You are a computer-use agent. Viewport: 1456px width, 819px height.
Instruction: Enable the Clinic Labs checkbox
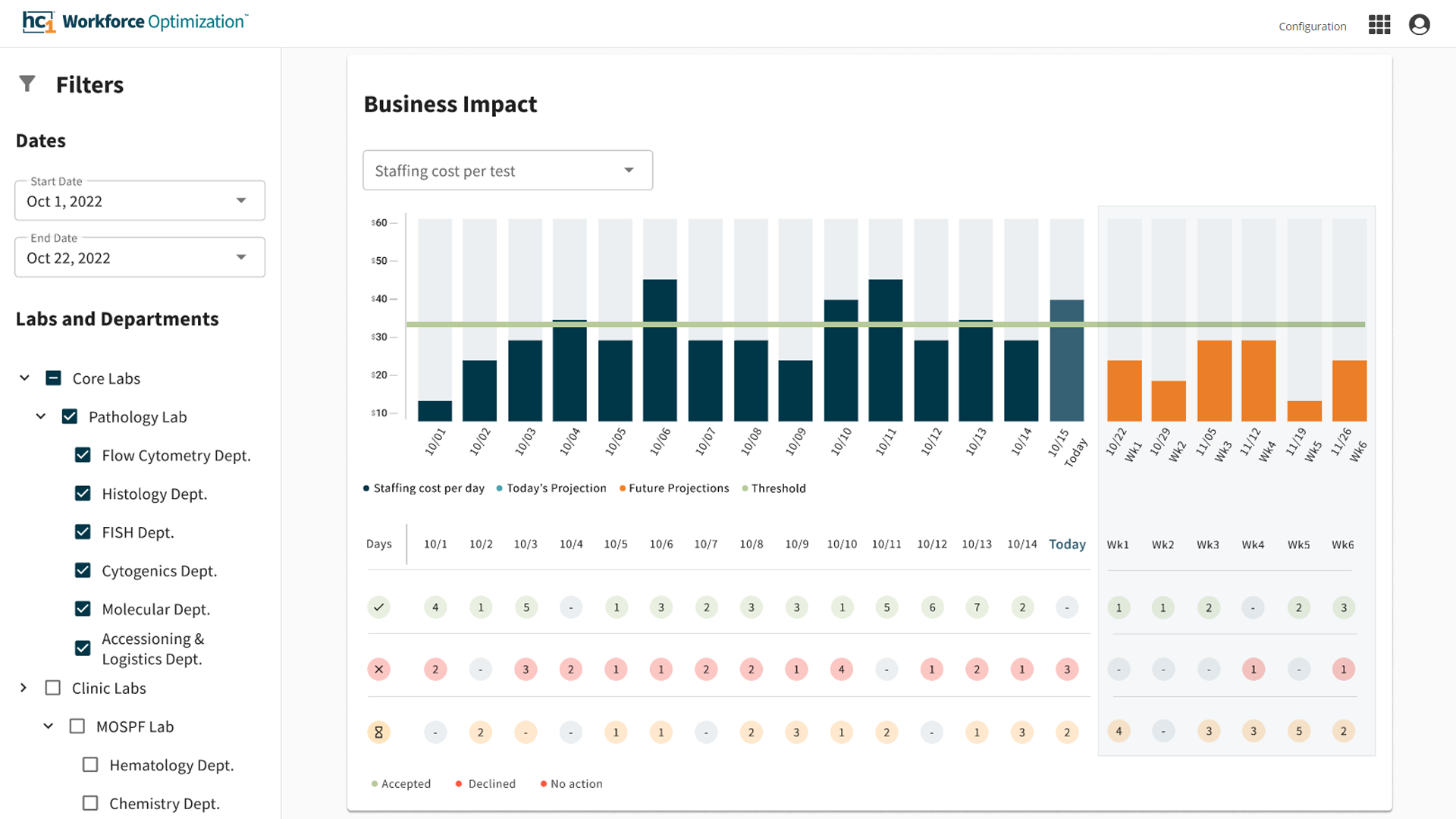click(x=53, y=688)
